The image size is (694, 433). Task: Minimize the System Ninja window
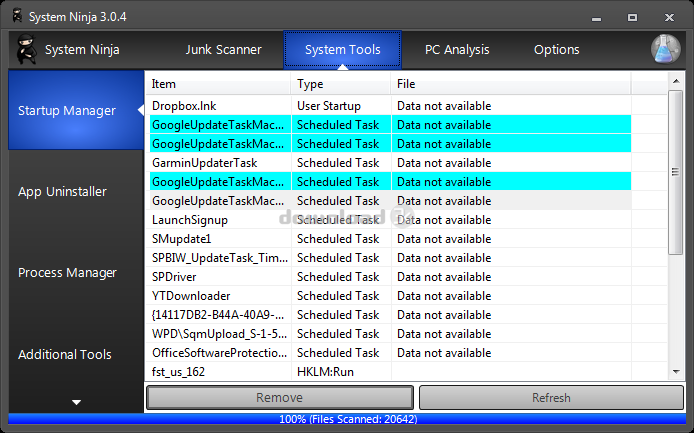597,18
